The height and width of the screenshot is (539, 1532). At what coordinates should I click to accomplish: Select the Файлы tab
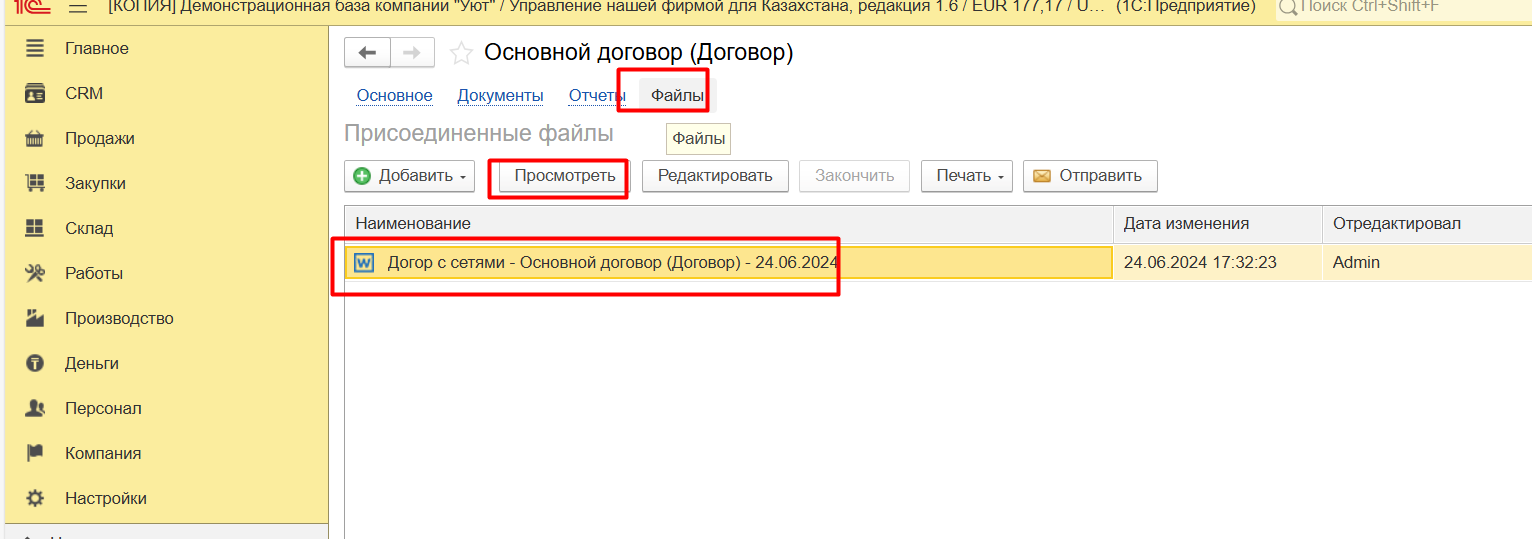(x=677, y=96)
